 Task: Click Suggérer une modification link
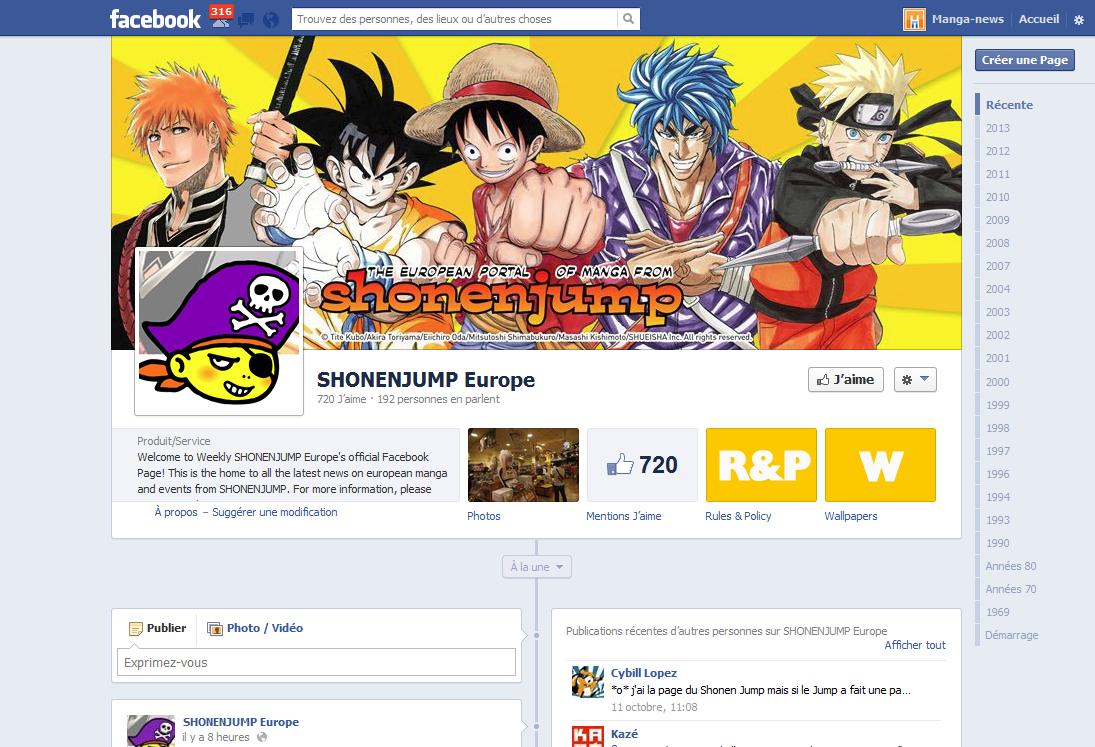click(x=274, y=512)
